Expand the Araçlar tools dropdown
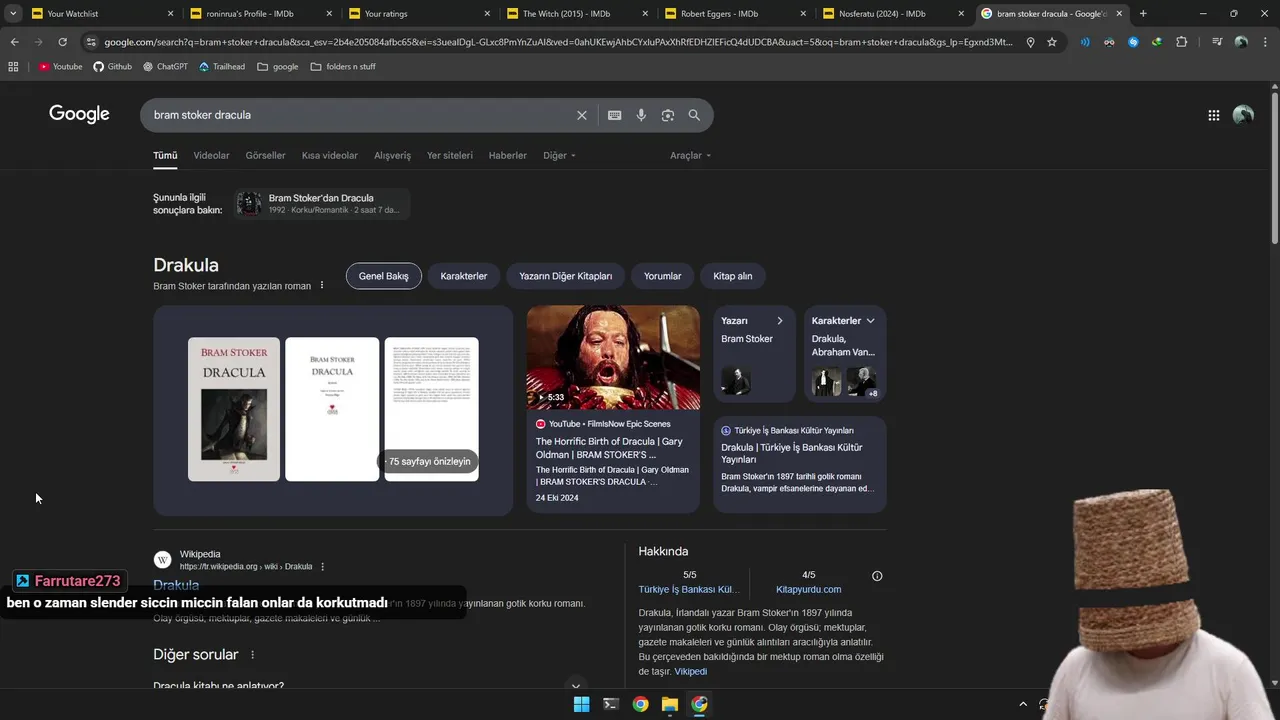 pyautogui.click(x=690, y=155)
